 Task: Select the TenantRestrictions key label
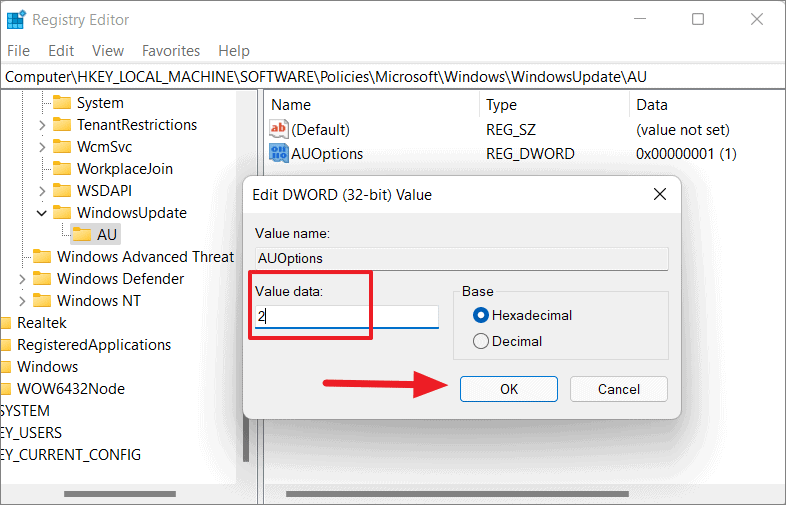tap(137, 124)
